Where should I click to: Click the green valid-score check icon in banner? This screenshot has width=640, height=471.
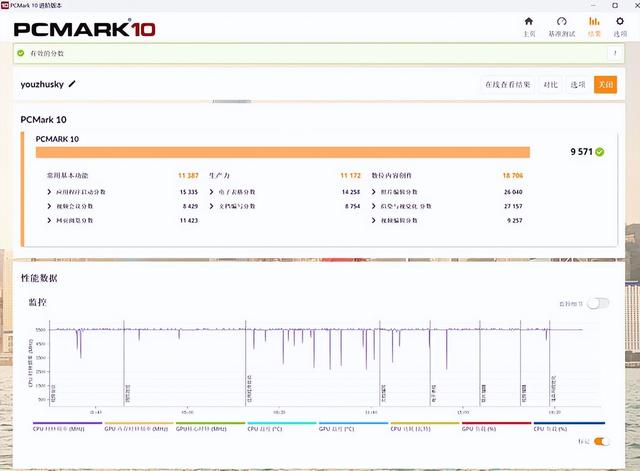pos(21,53)
